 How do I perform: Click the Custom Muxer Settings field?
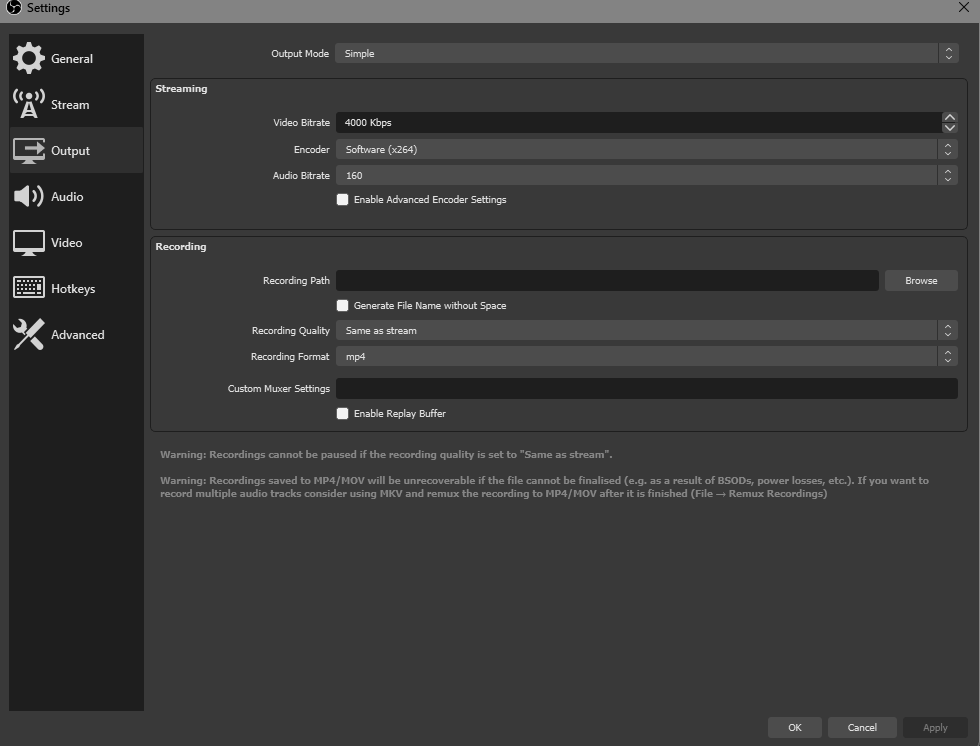click(646, 388)
